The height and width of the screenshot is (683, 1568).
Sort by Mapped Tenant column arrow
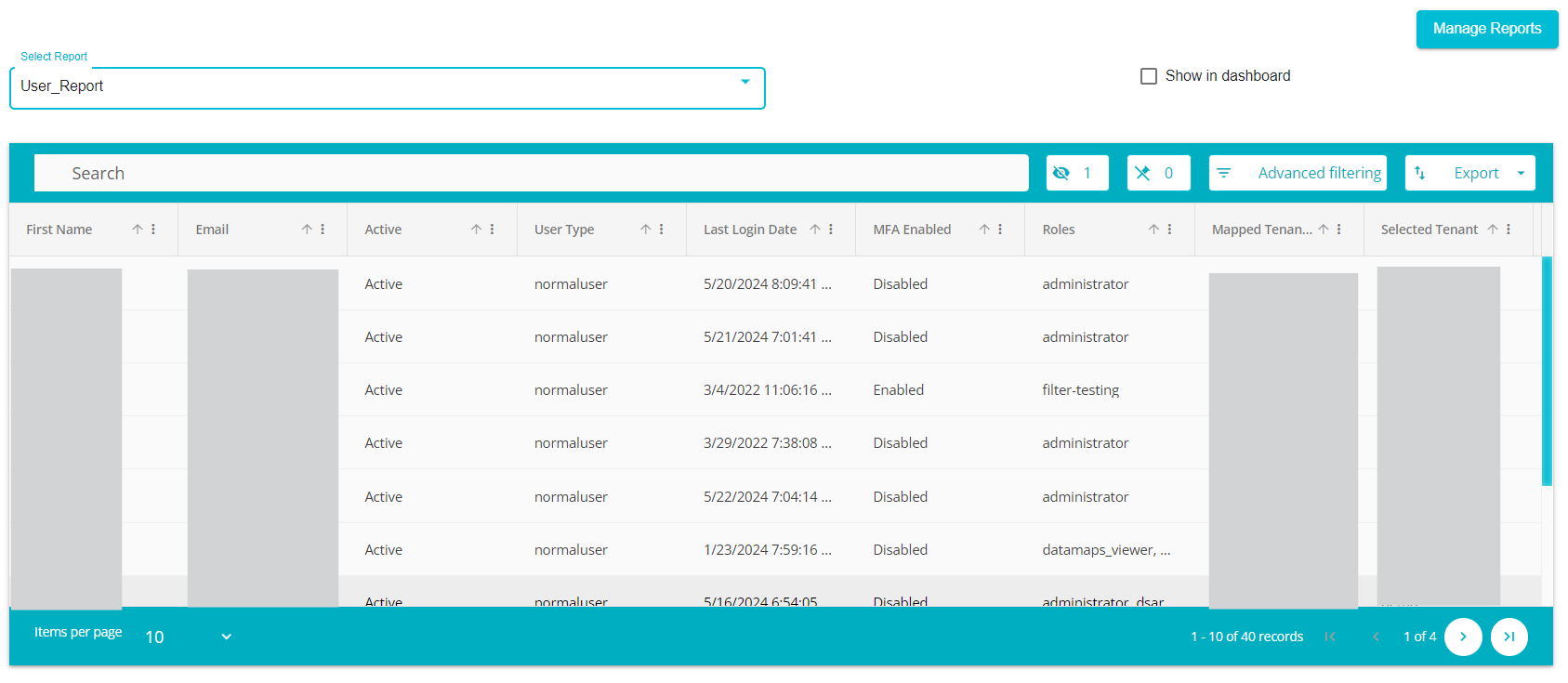pos(1324,230)
